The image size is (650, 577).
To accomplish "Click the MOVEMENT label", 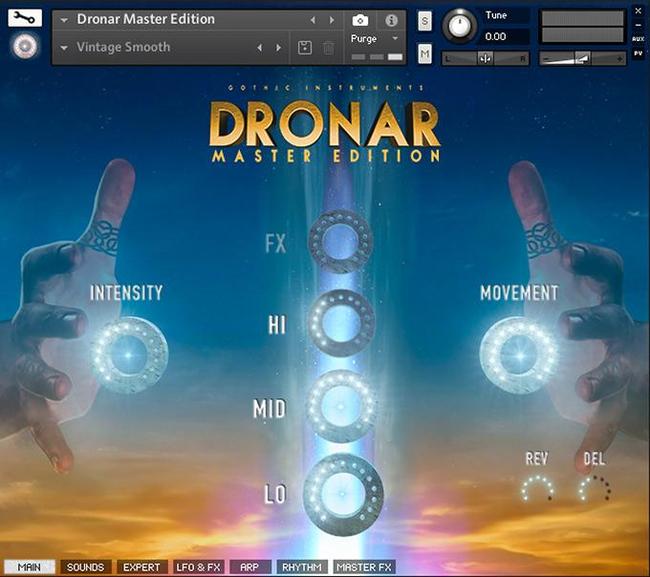I will [x=519, y=293].
